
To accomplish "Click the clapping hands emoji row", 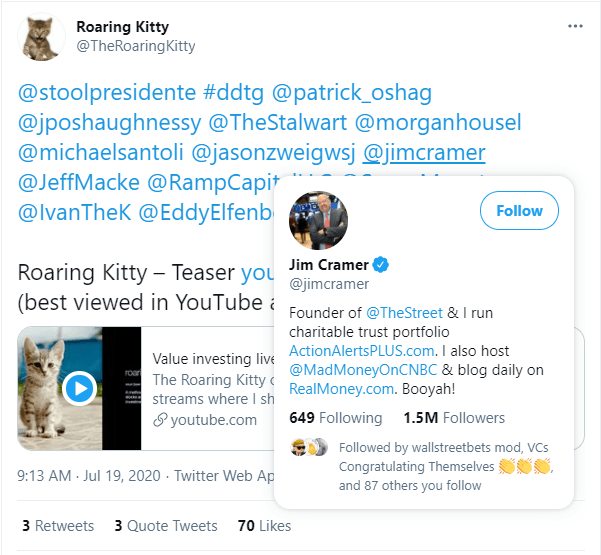I will click(x=524, y=466).
